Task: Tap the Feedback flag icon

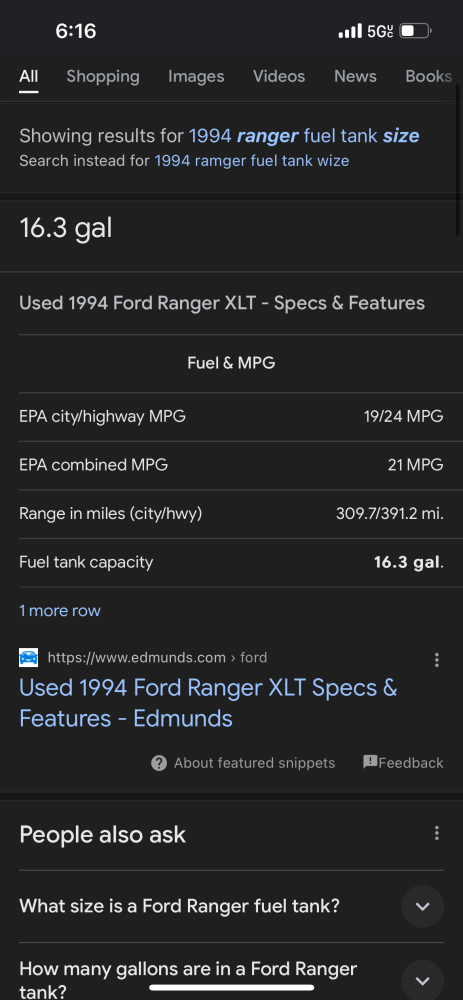Action: (x=370, y=762)
